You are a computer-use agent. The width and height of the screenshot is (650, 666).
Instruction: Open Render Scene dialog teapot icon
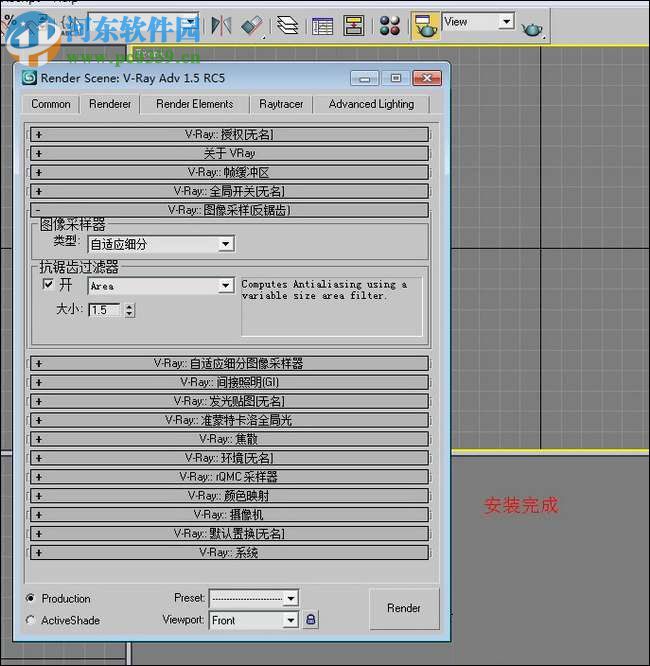[x=425, y=26]
